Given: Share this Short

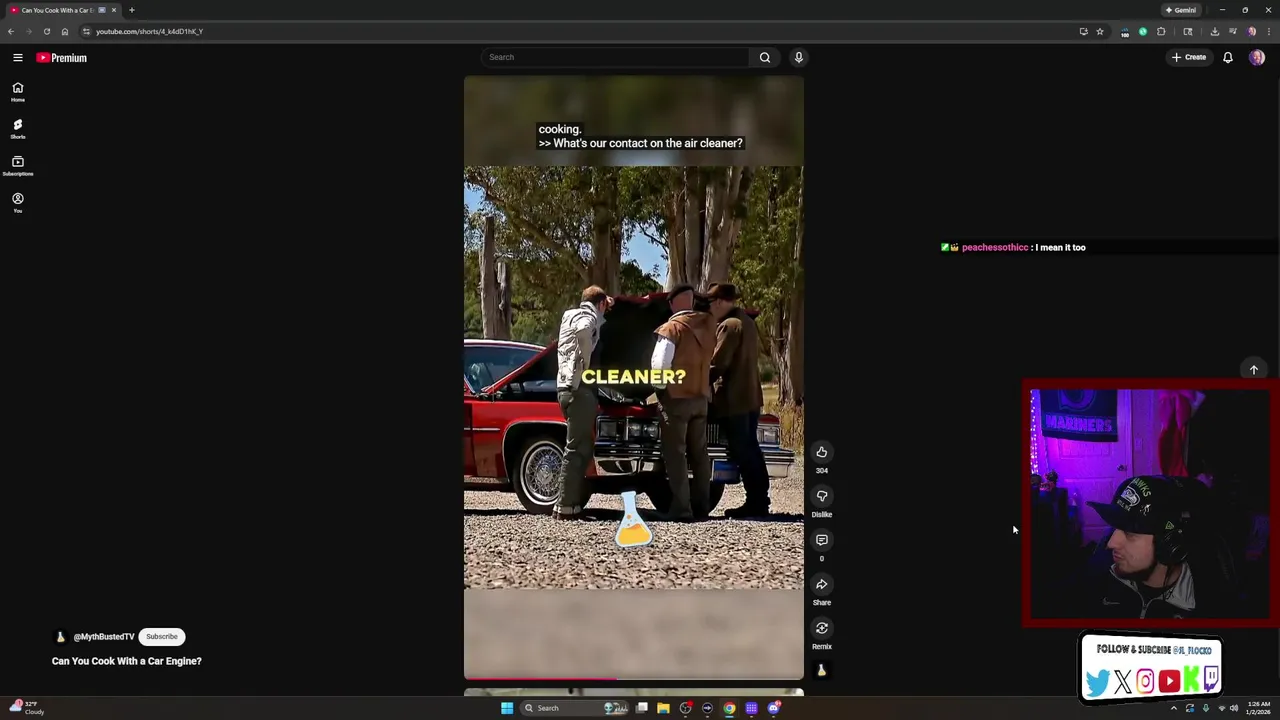Looking at the screenshot, I should pos(821,584).
